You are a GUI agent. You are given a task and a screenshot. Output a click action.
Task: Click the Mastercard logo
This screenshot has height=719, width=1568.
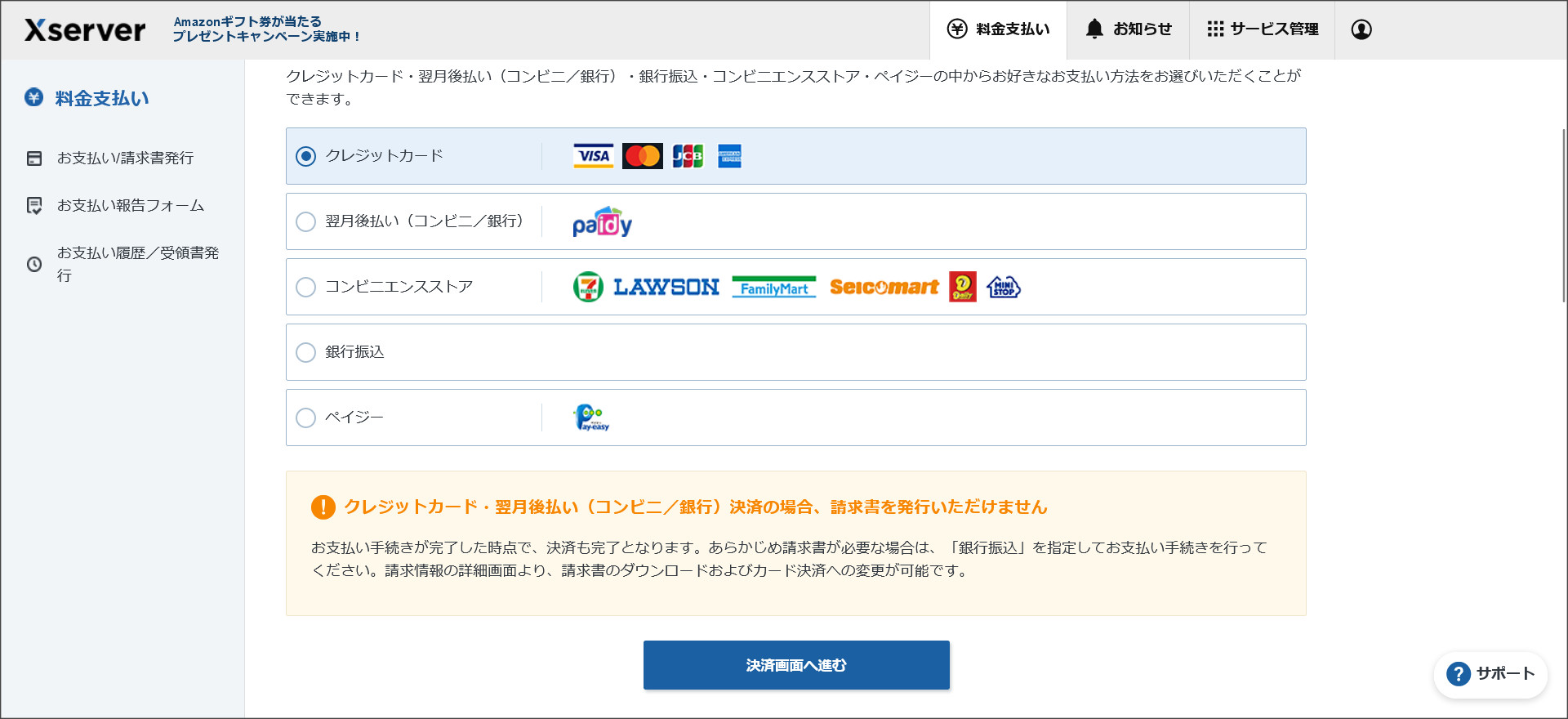643,156
